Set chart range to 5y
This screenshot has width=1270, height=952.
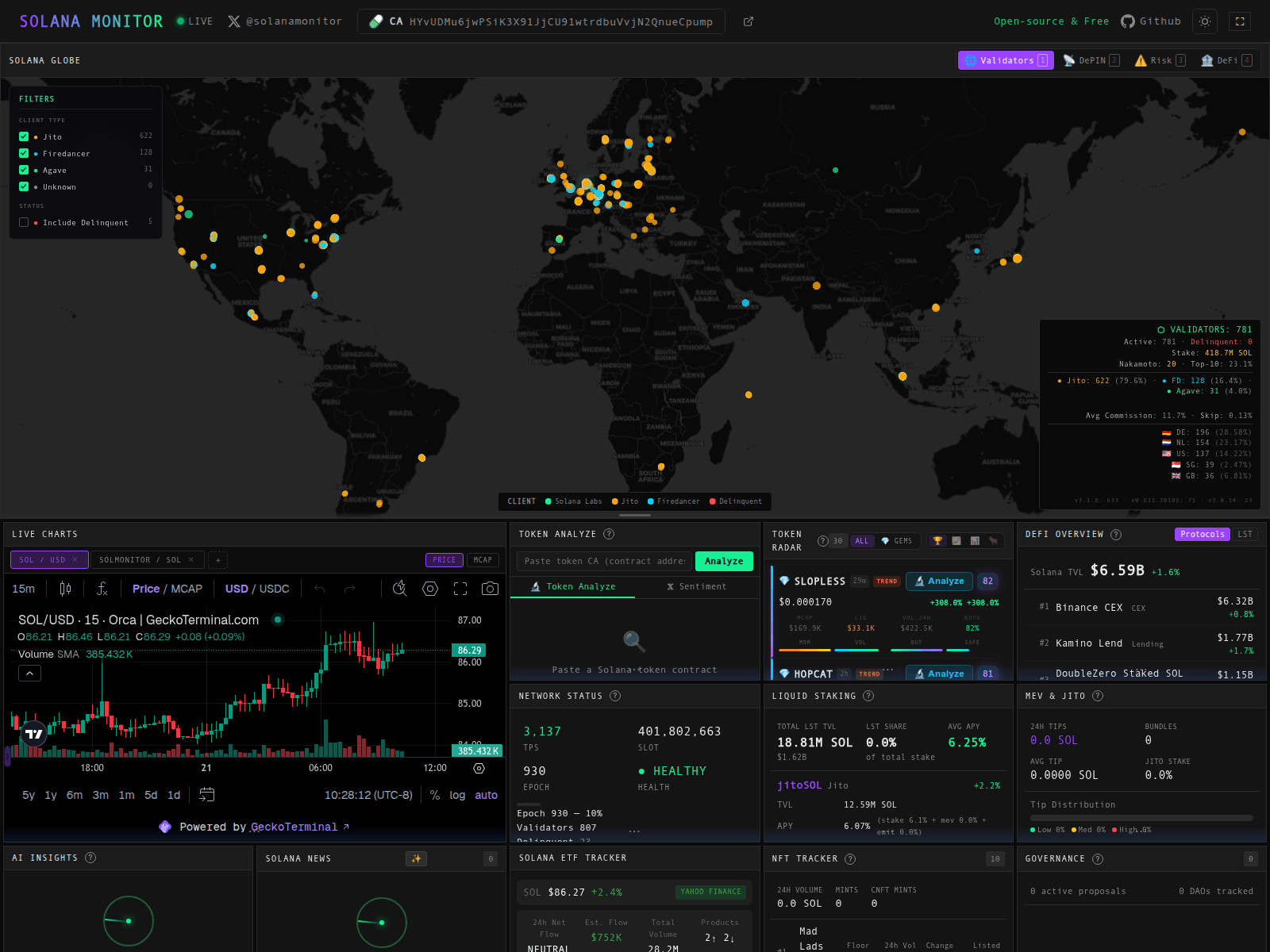click(29, 795)
